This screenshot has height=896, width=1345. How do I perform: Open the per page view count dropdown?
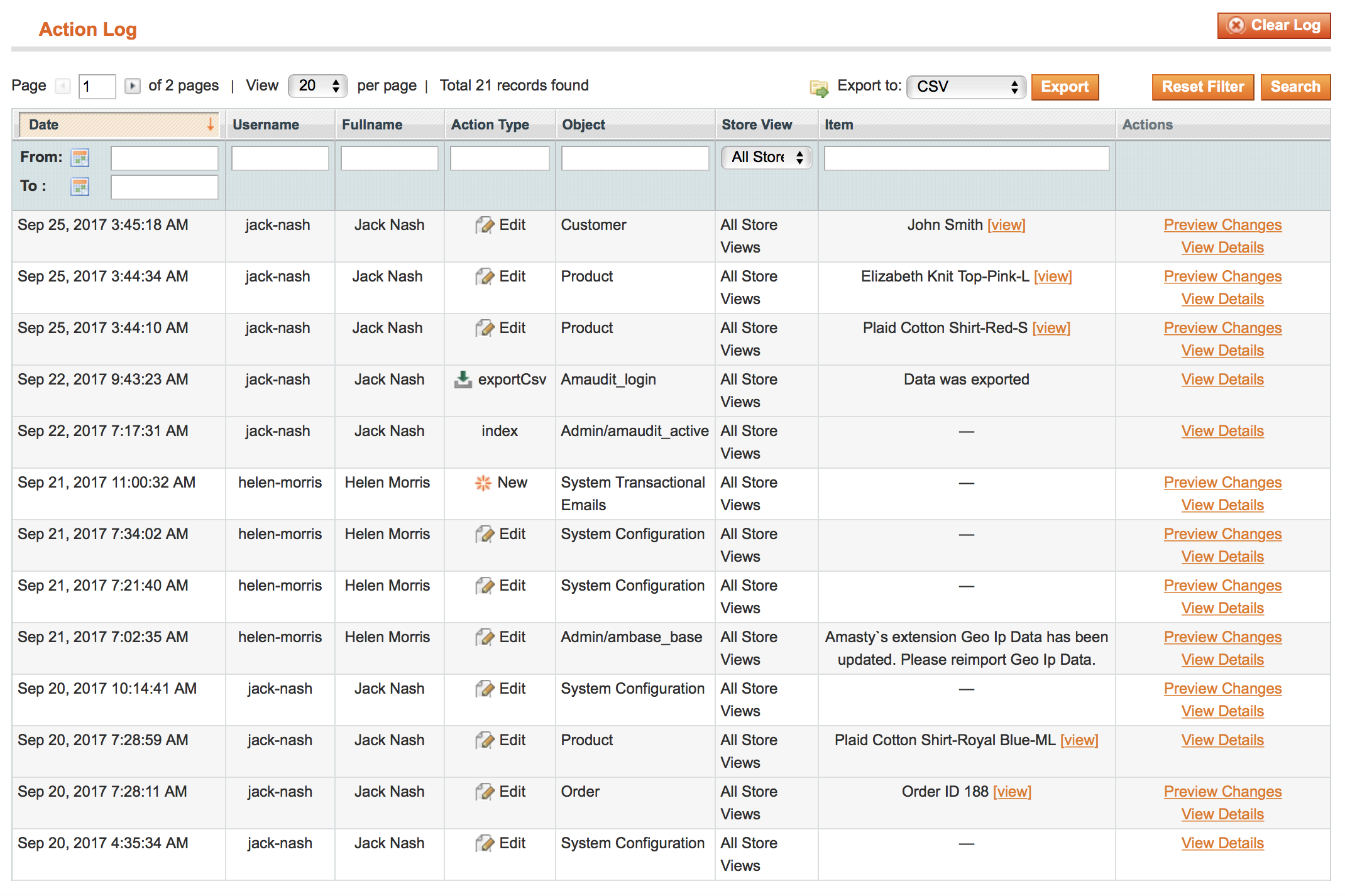click(318, 86)
